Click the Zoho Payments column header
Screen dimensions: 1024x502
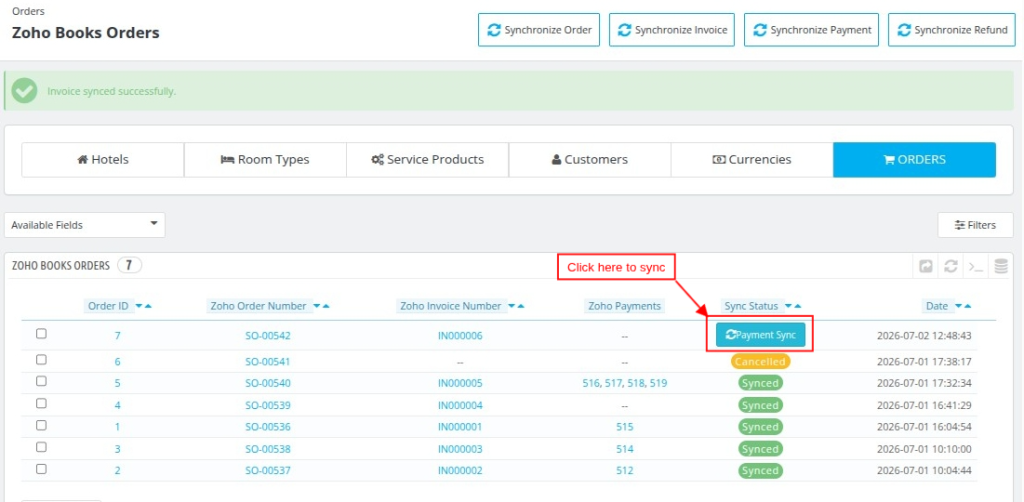625,306
